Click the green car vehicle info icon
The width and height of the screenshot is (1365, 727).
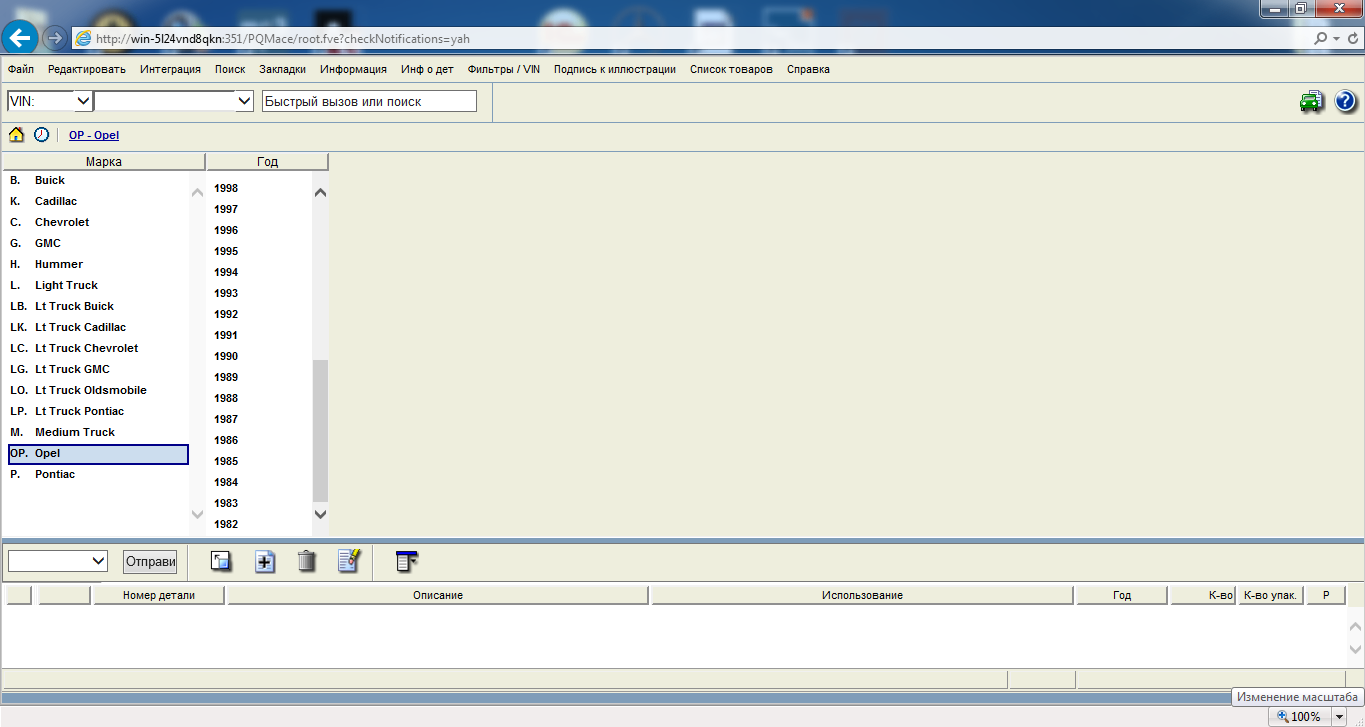tap(1311, 101)
